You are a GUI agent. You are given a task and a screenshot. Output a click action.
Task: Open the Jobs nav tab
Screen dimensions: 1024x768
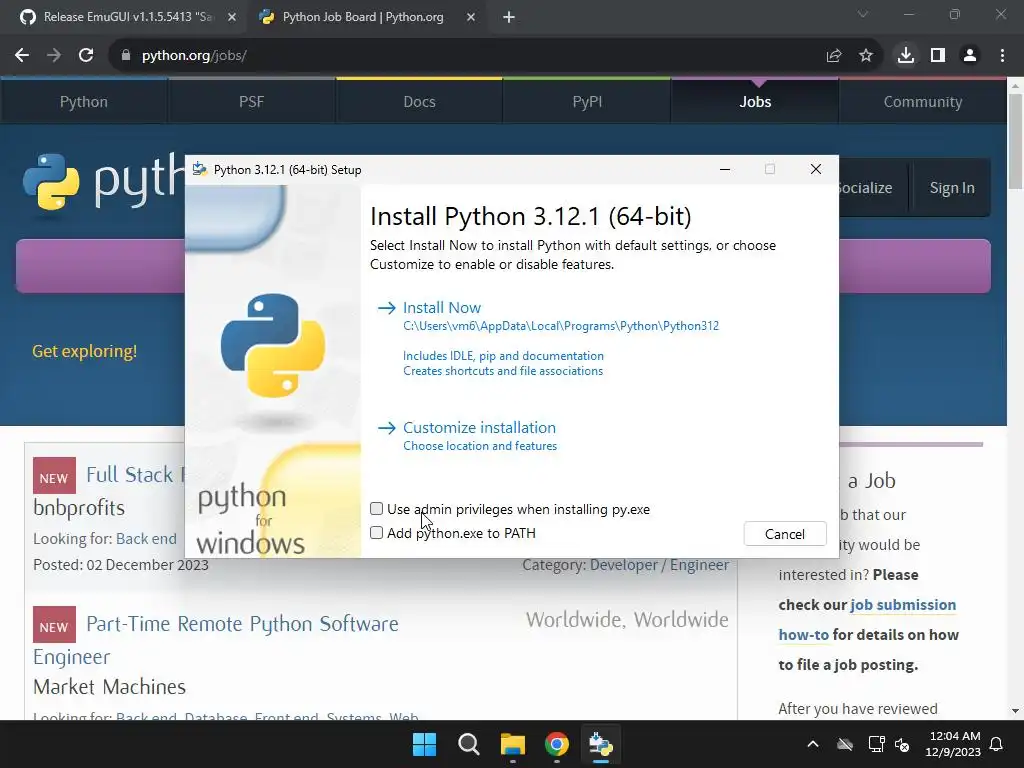point(755,102)
